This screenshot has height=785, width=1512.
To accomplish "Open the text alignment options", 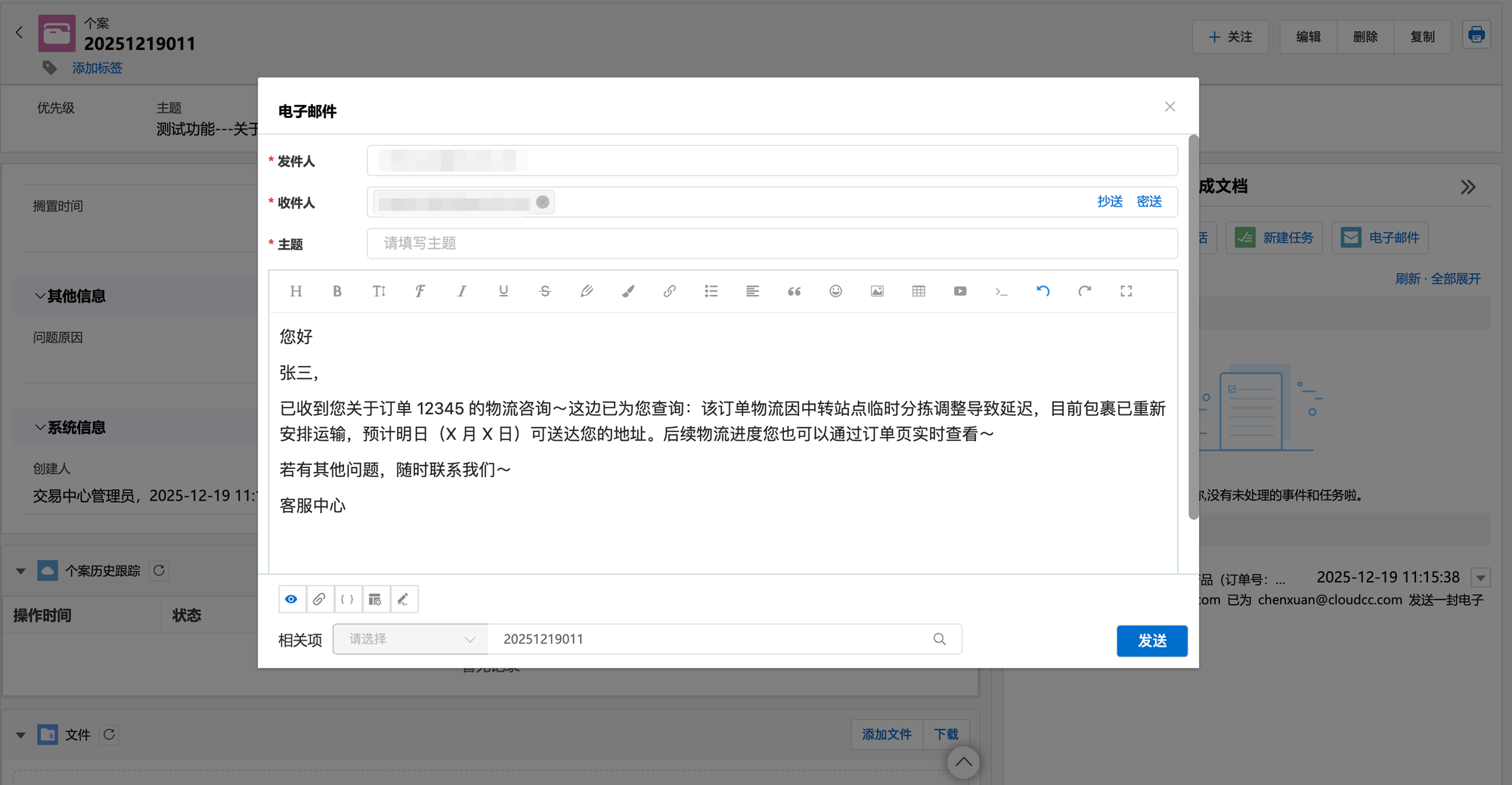I will (752, 291).
